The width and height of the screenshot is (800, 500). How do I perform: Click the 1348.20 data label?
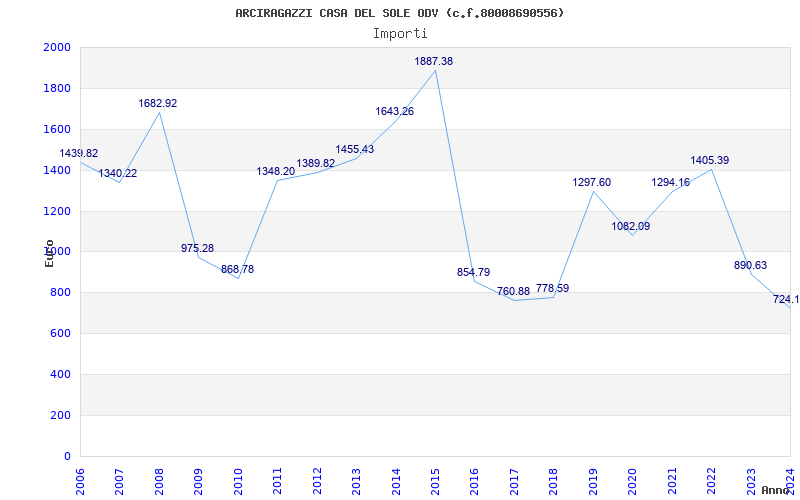276,171
